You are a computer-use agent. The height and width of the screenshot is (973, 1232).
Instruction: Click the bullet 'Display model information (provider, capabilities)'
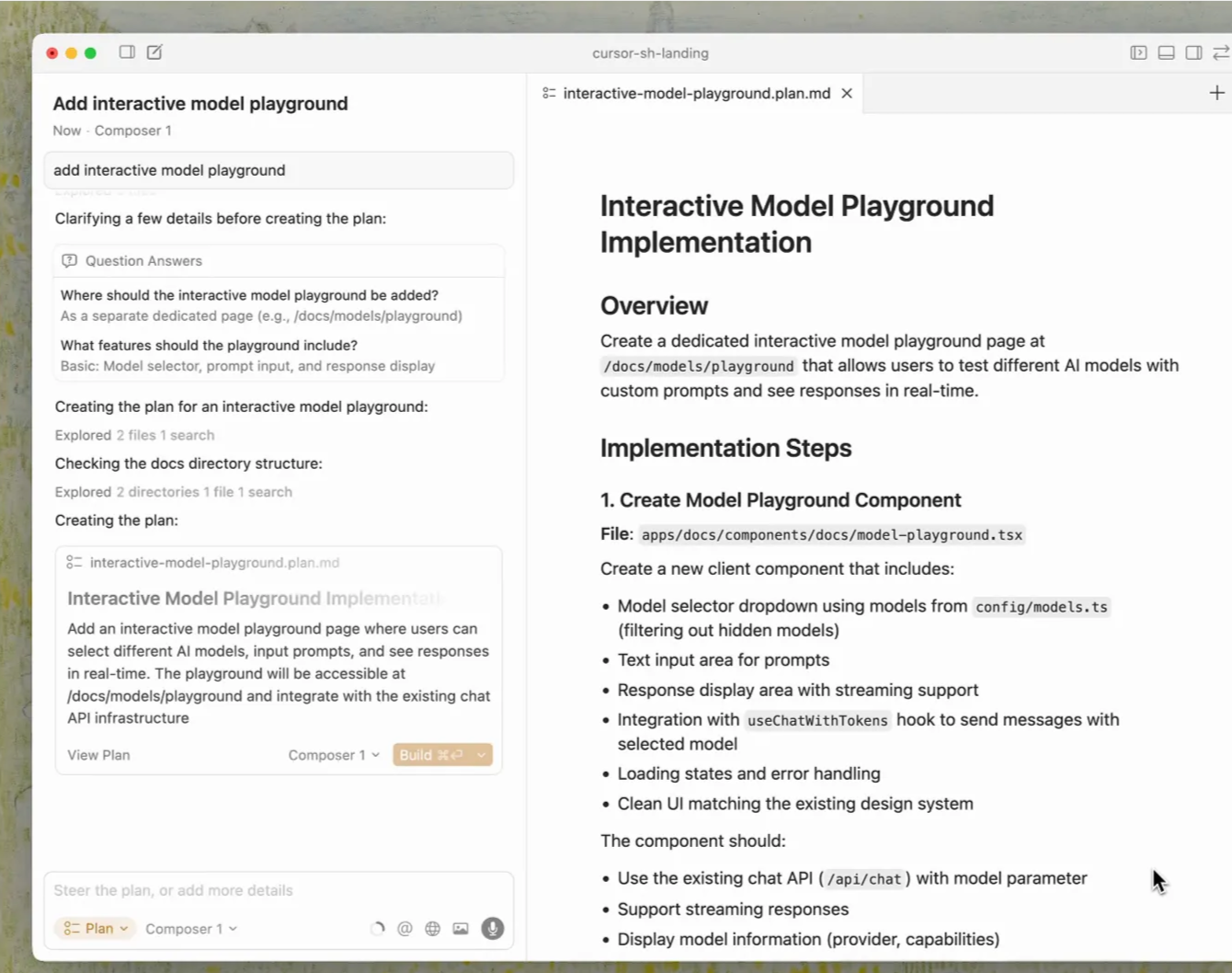[x=808, y=940]
